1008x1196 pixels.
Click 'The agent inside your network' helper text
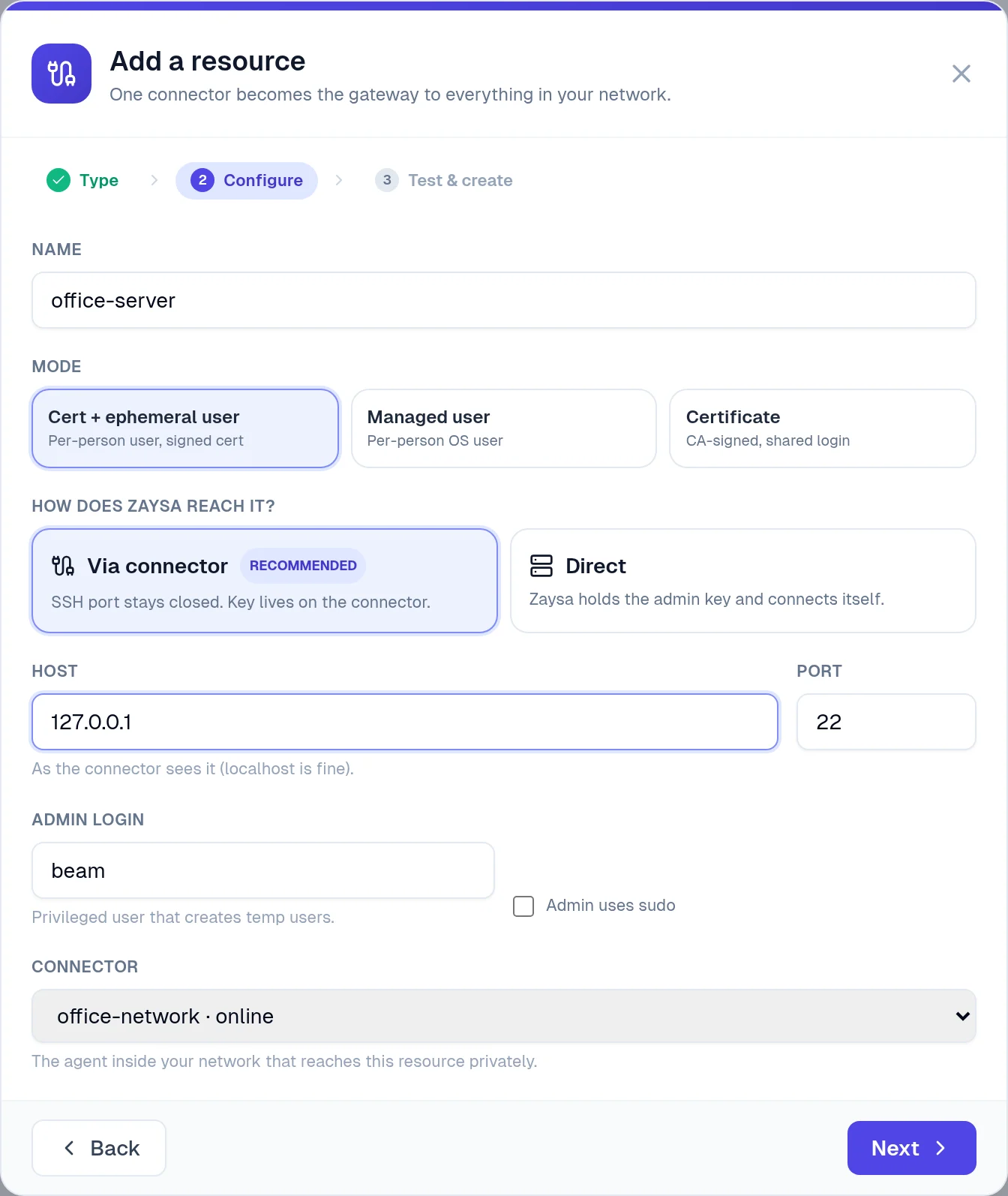pos(284,1061)
